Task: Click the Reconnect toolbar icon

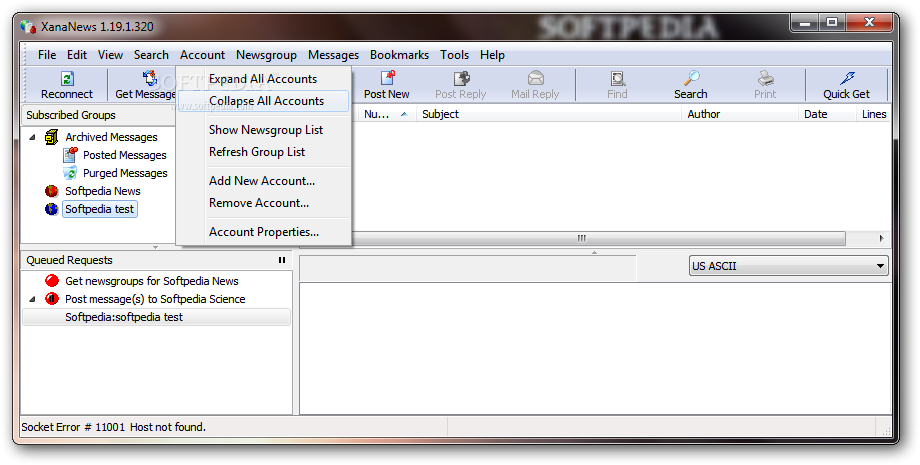Action: click(x=67, y=79)
